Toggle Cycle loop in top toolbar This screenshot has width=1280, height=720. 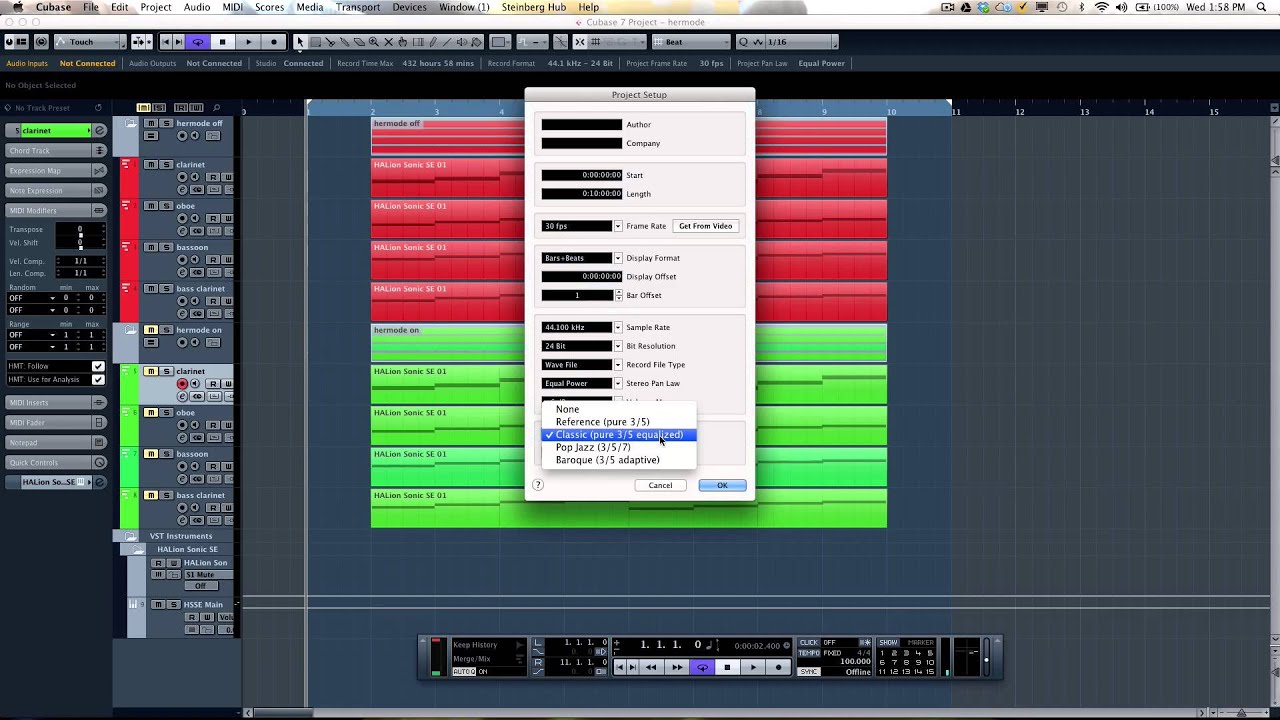pos(197,42)
